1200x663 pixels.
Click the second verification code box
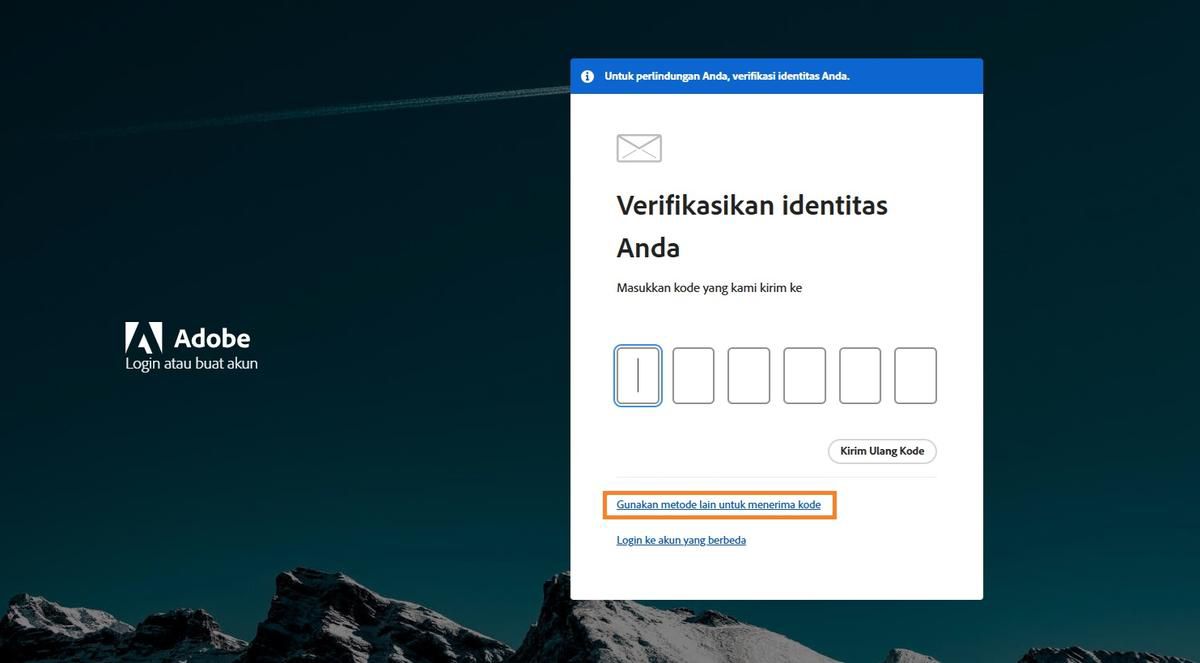(x=693, y=375)
